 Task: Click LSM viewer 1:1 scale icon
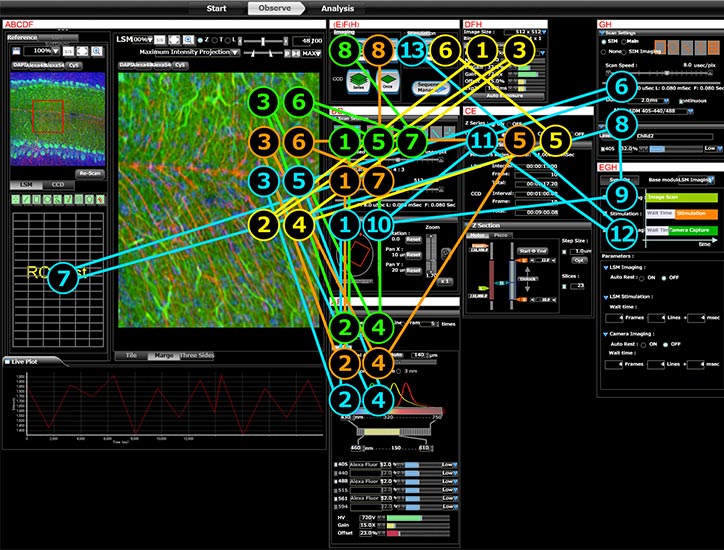coord(159,40)
